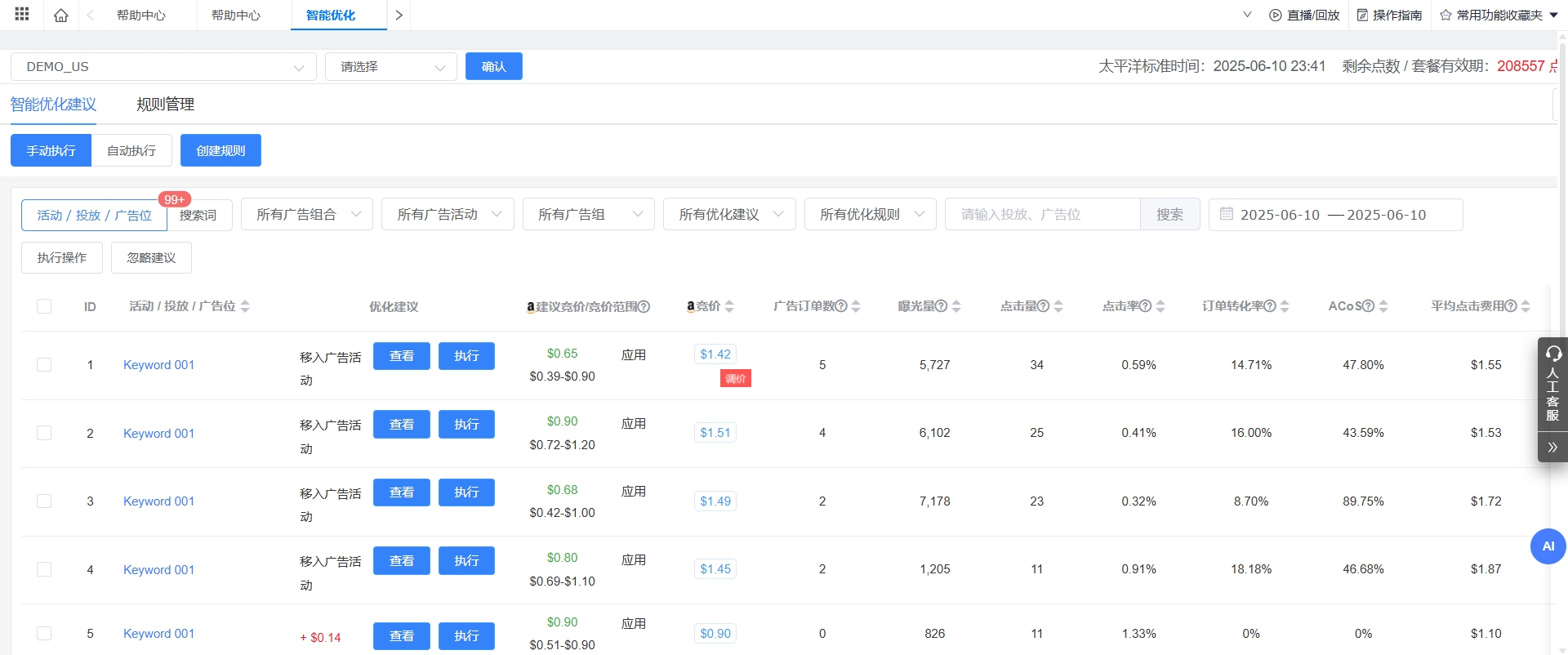The image size is (1568, 655).
Task: Click the 请输入投放、广告位 search field
Action: click(x=1042, y=215)
